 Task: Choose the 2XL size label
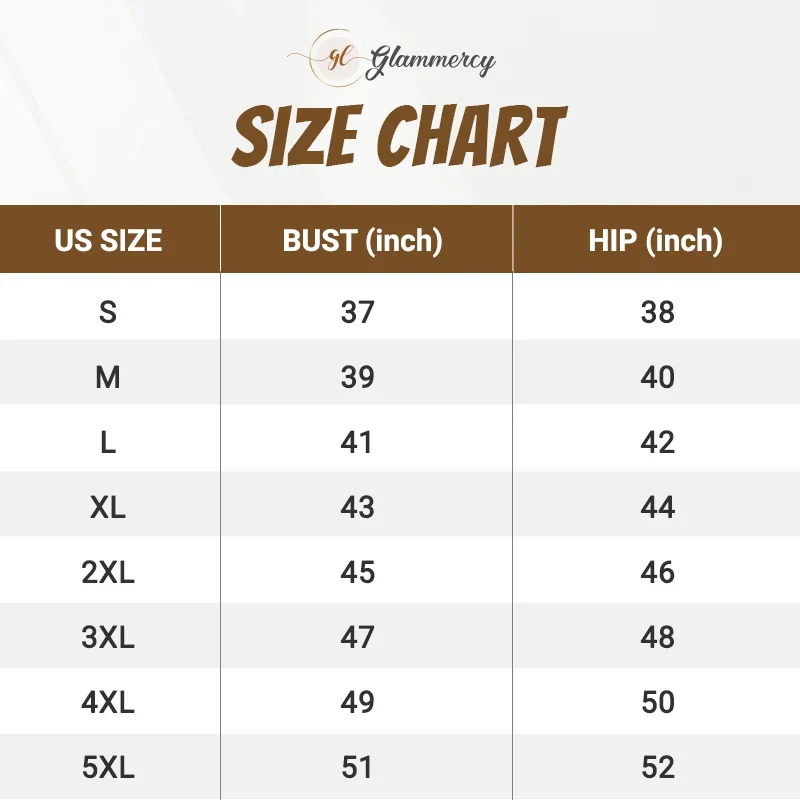[x=108, y=572]
